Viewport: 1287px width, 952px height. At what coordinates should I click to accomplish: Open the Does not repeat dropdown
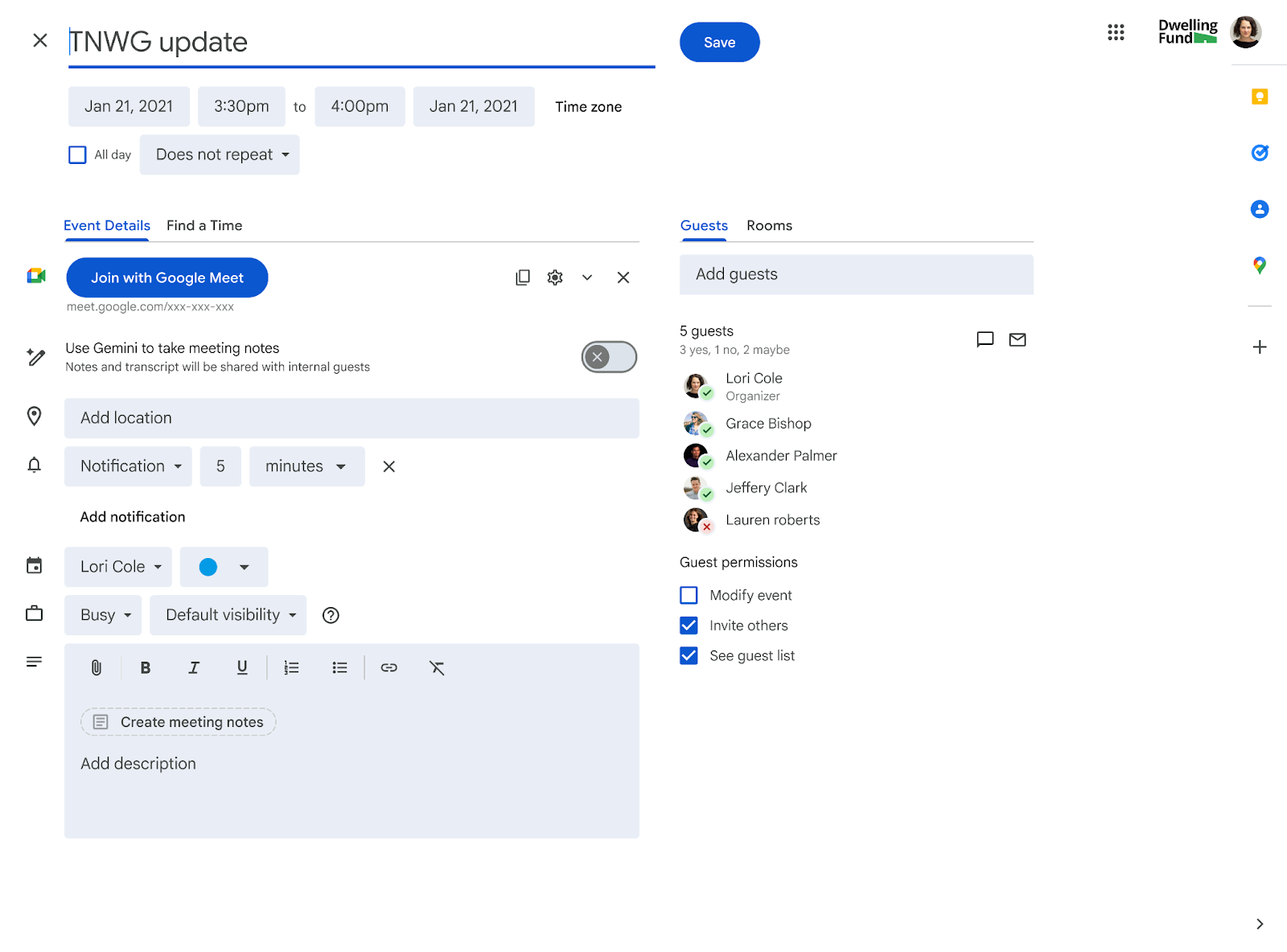click(220, 154)
